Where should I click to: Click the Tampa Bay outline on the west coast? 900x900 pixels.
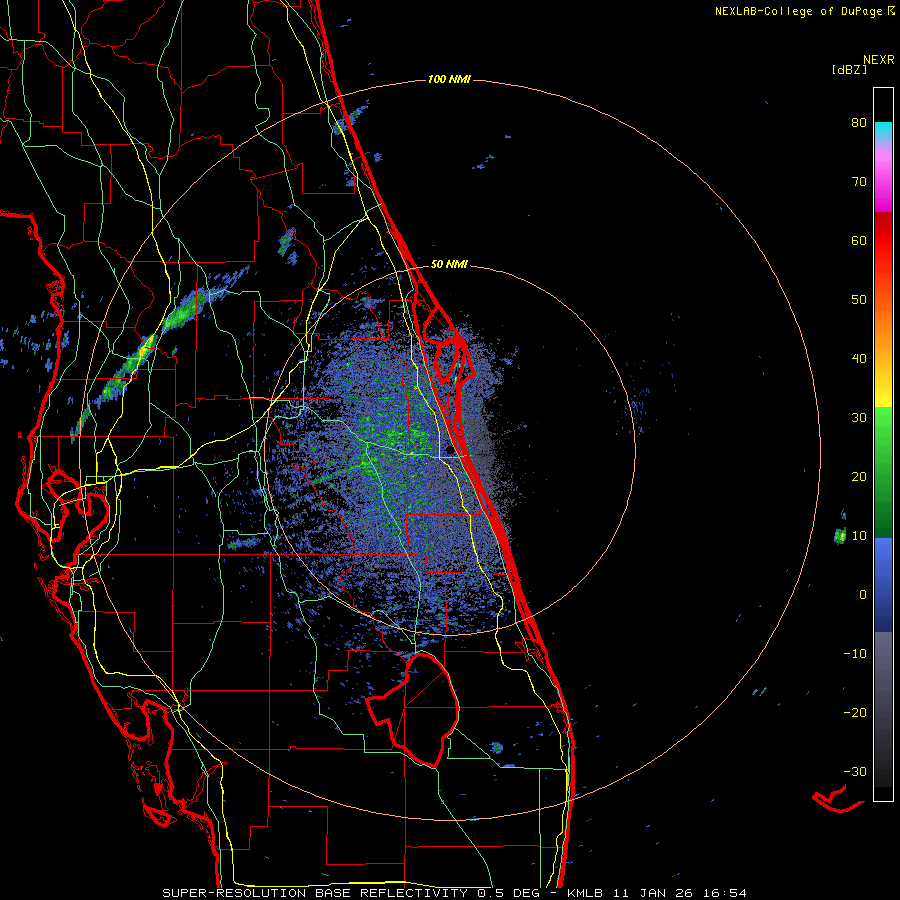pos(77,505)
